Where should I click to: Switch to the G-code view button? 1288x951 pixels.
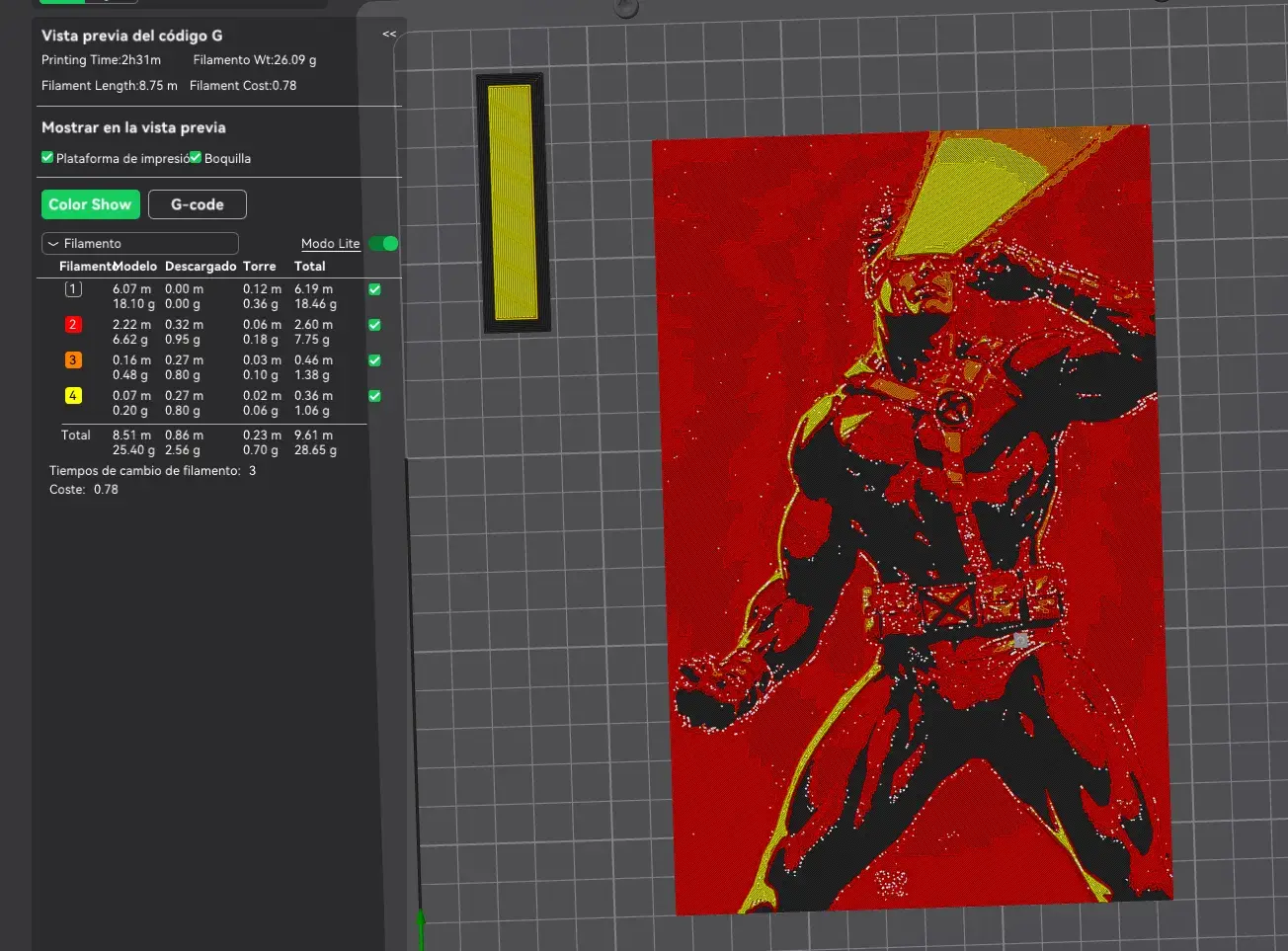point(198,204)
